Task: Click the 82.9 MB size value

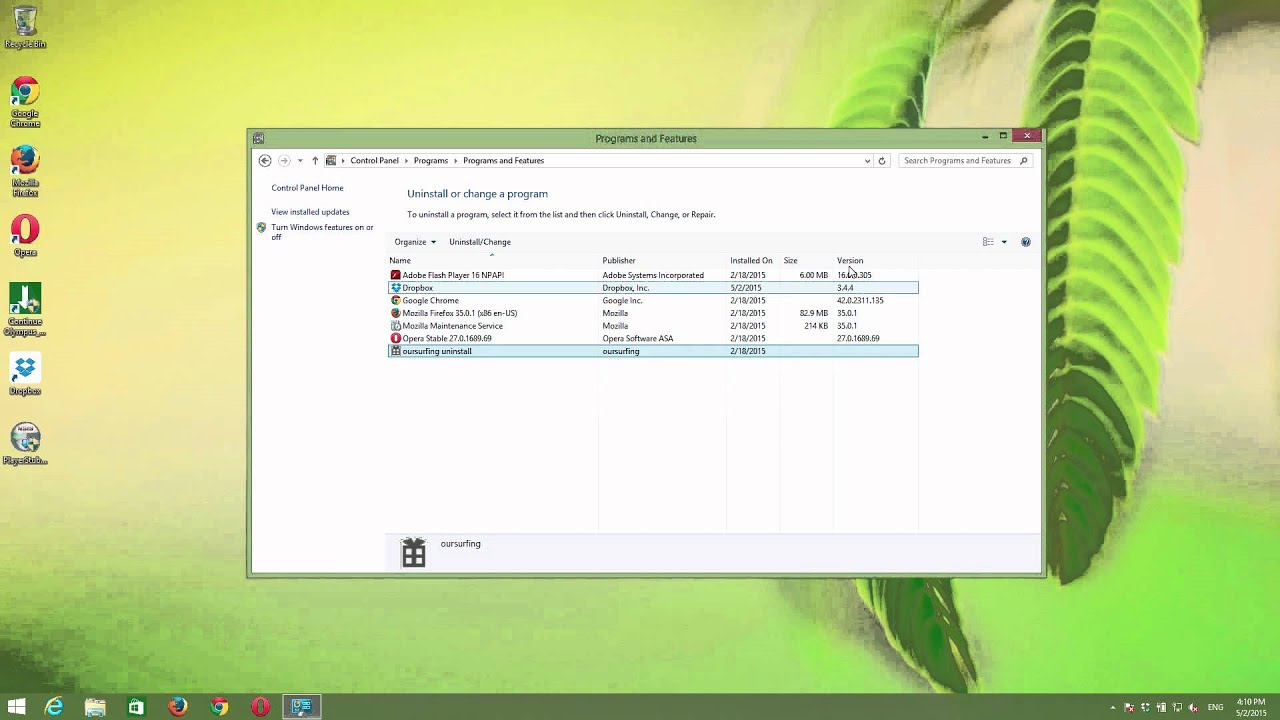Action: (814, 313)
